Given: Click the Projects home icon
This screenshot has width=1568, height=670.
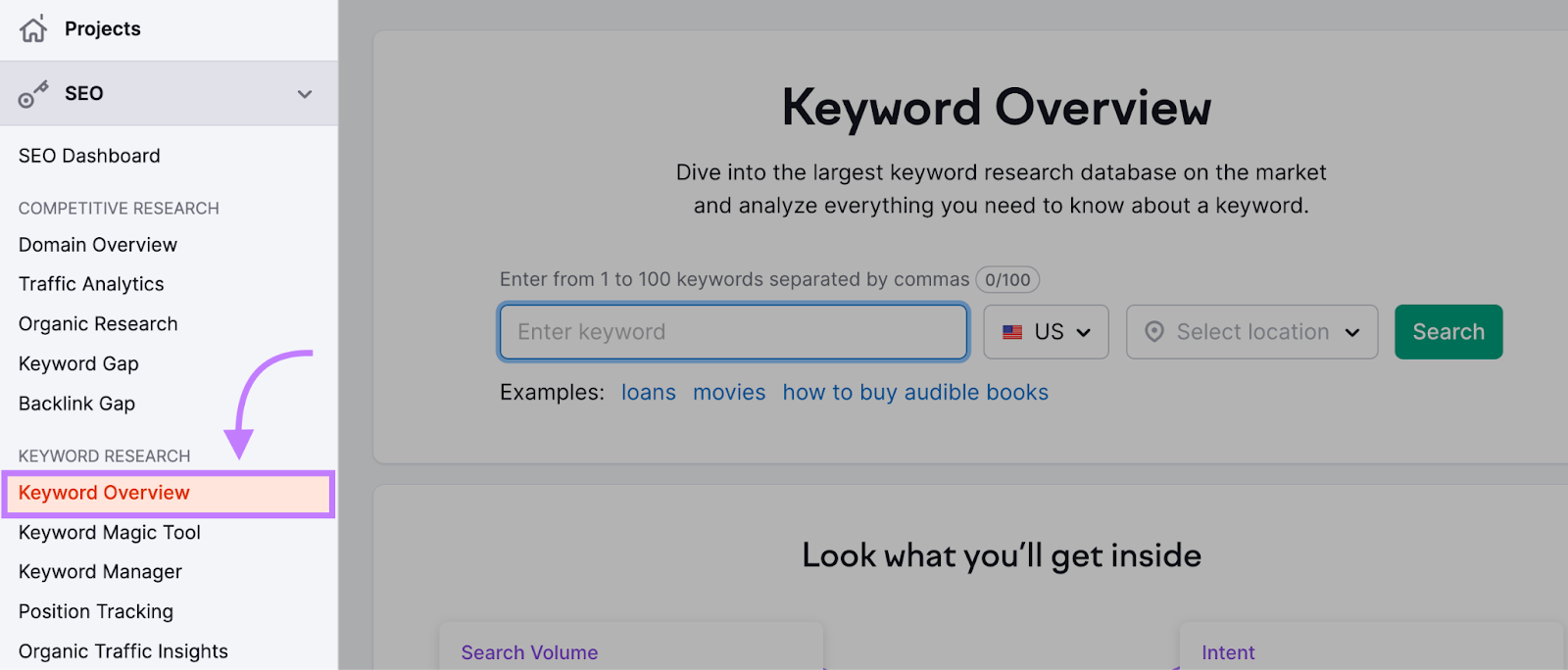Looking at the screenshot, I should click(33, 29).
